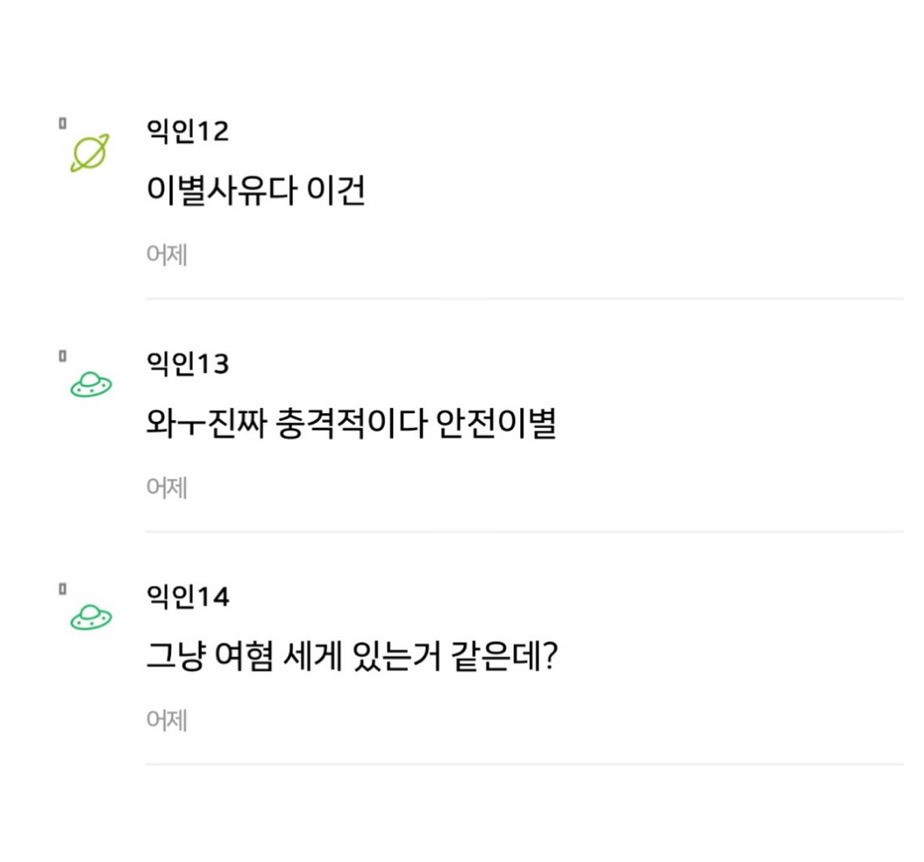Click the small gray marker above 익인12's avatar

(x=63, y=122)
